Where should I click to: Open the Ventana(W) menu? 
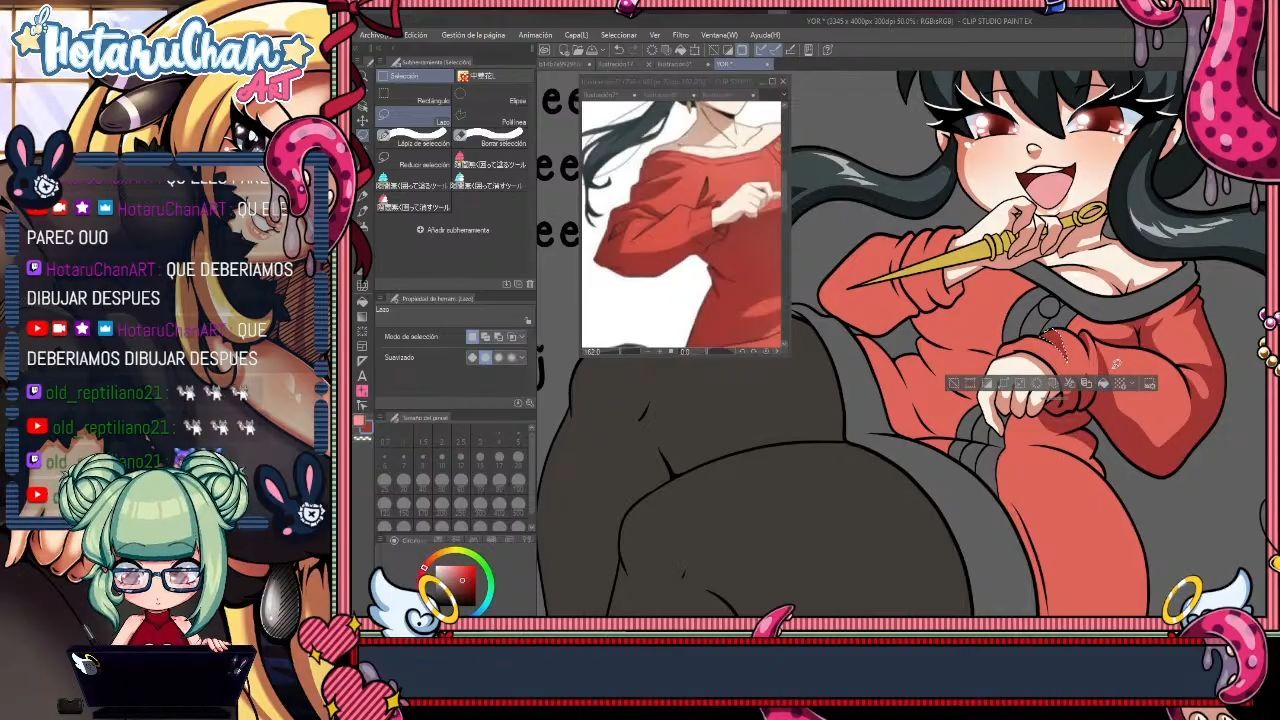719,35
